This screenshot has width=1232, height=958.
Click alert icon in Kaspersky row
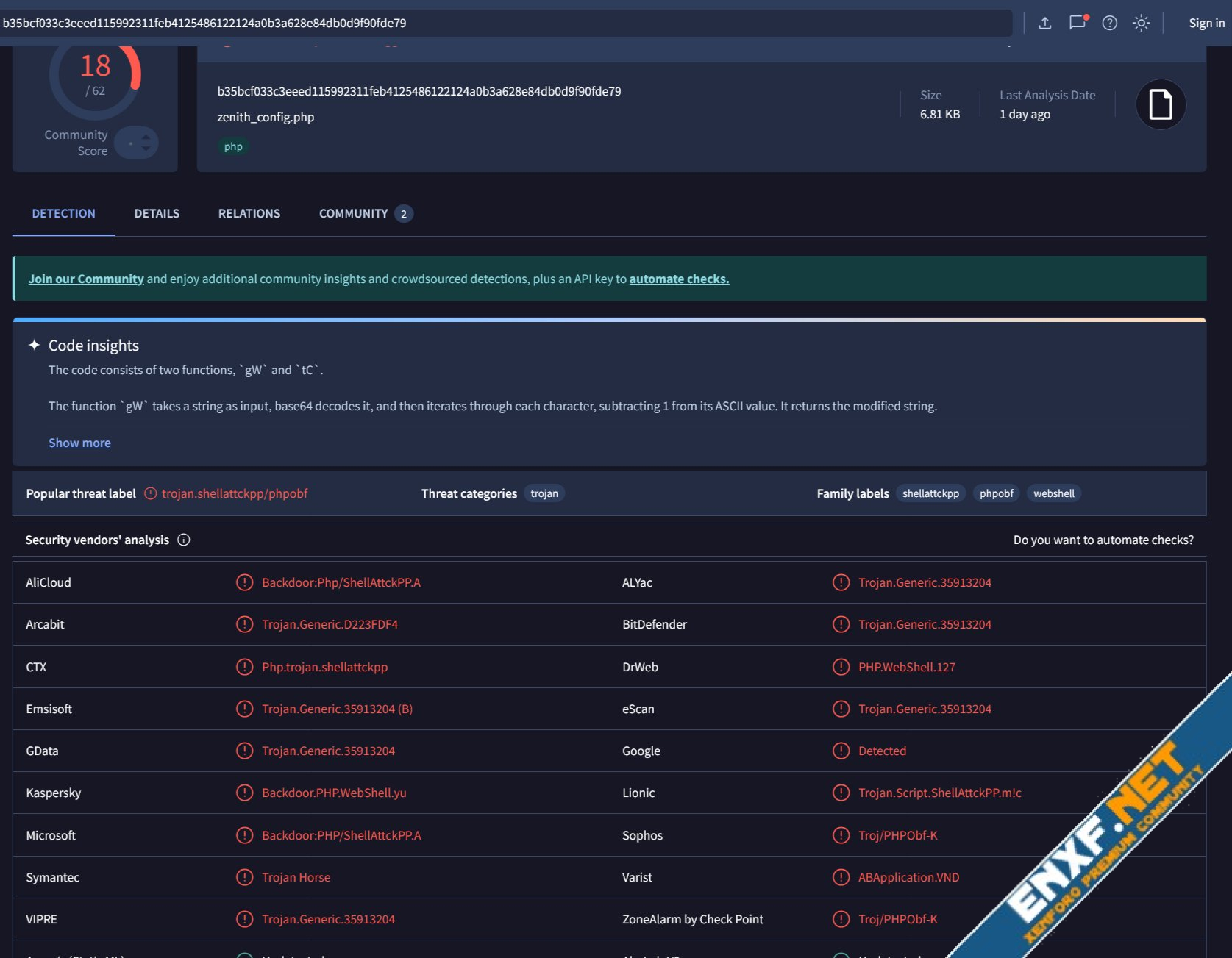244,793
